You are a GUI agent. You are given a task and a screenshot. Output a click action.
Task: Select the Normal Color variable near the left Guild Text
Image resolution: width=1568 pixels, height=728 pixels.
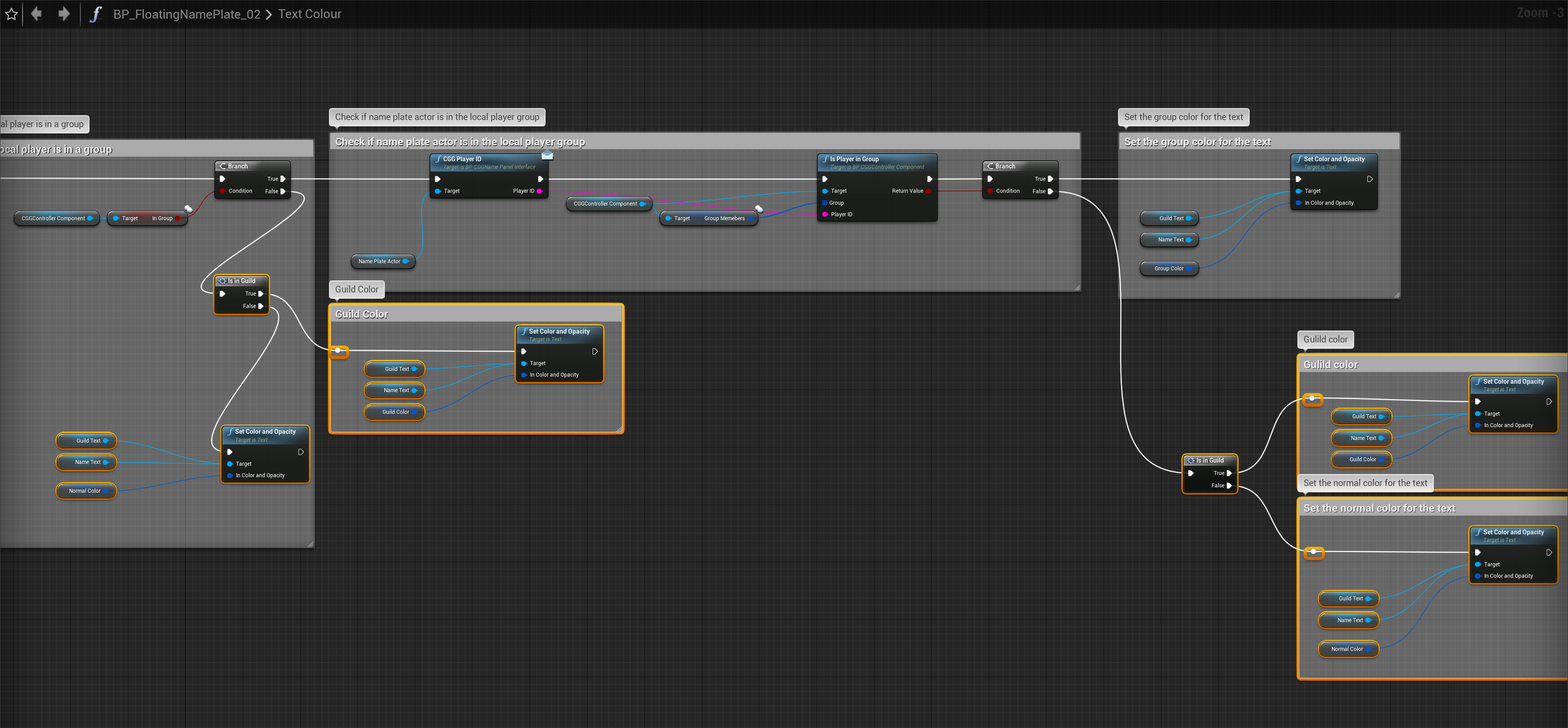tap(85, 491)
